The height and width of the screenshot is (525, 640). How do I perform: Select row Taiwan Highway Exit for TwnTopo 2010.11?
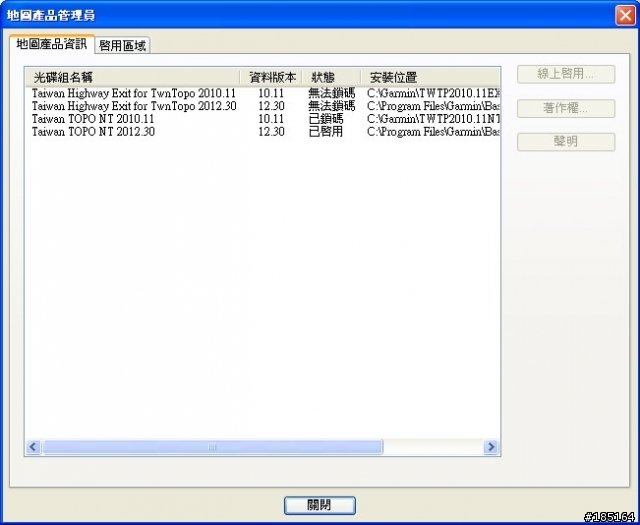(x=263, y=93)
